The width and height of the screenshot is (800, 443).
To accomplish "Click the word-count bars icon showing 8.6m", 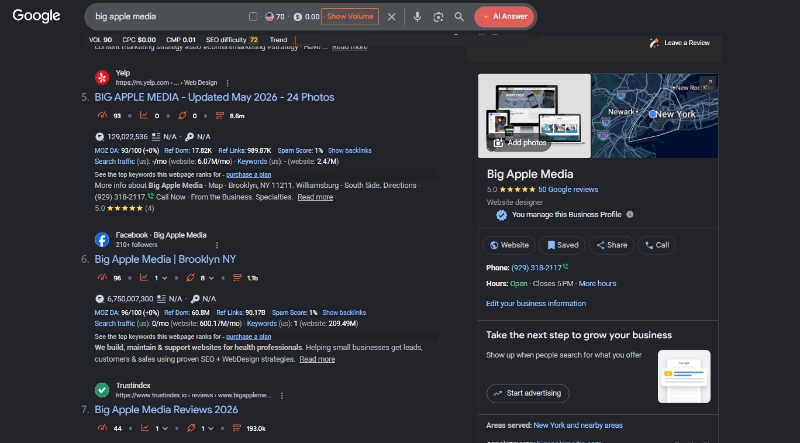I will pyautogui.click(x=220, y=115).
